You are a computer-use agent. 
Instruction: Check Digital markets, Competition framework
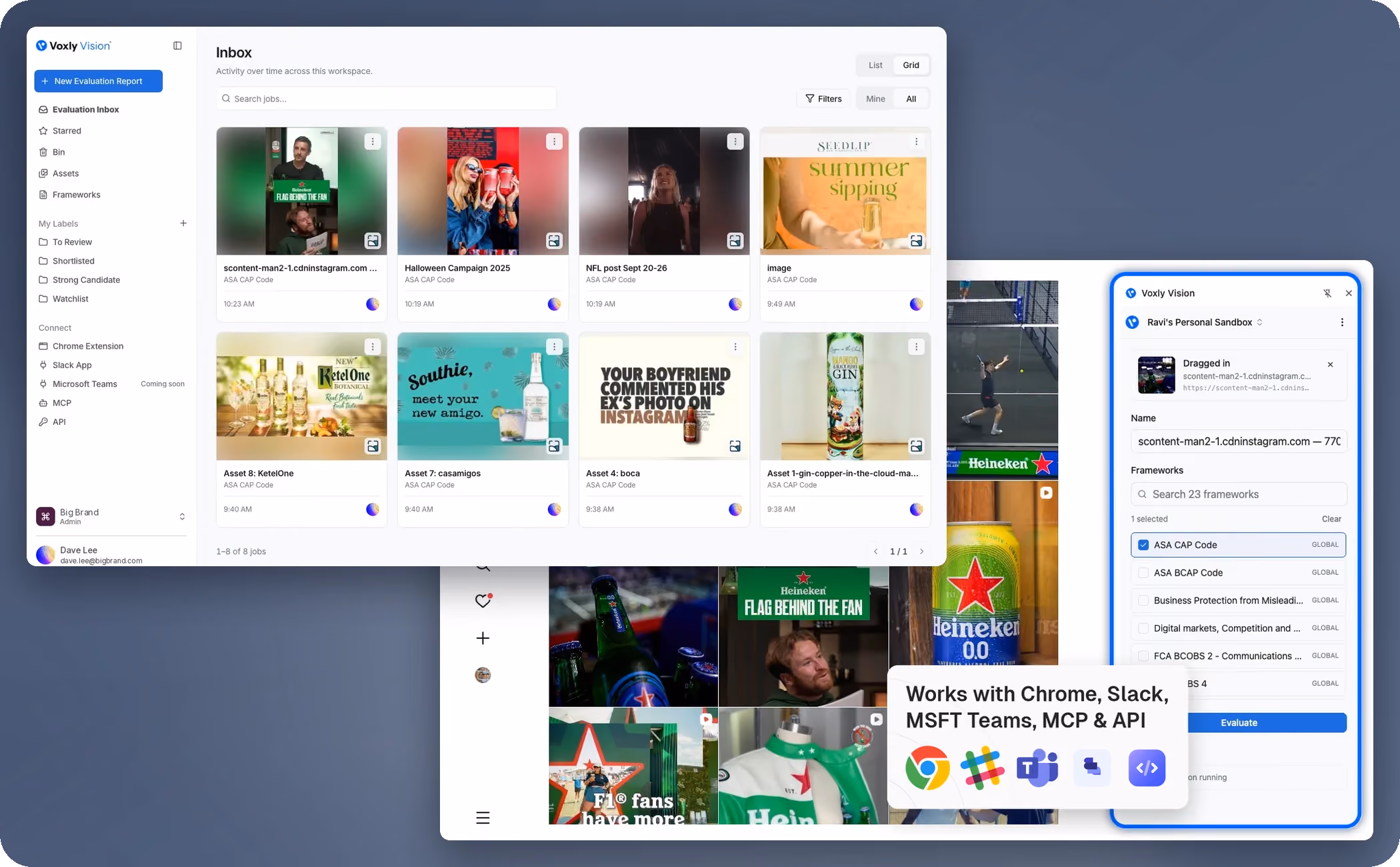tap(1143, 628)
